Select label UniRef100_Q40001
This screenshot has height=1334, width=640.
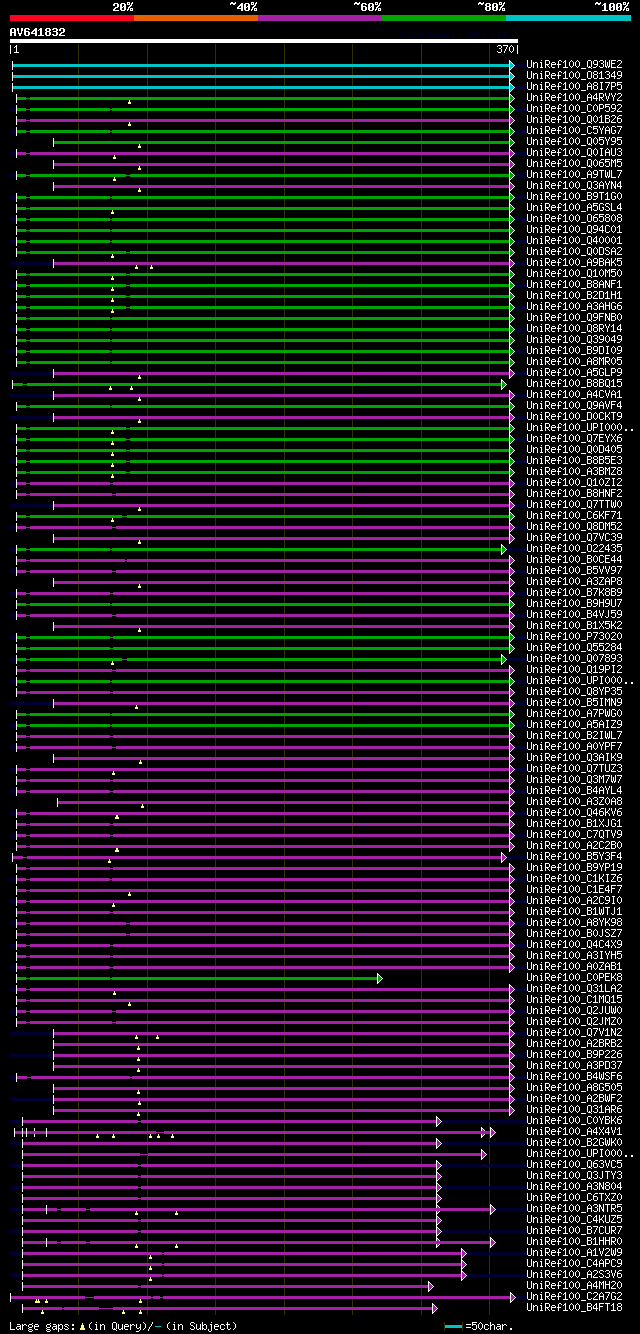(x=574, y=241)
